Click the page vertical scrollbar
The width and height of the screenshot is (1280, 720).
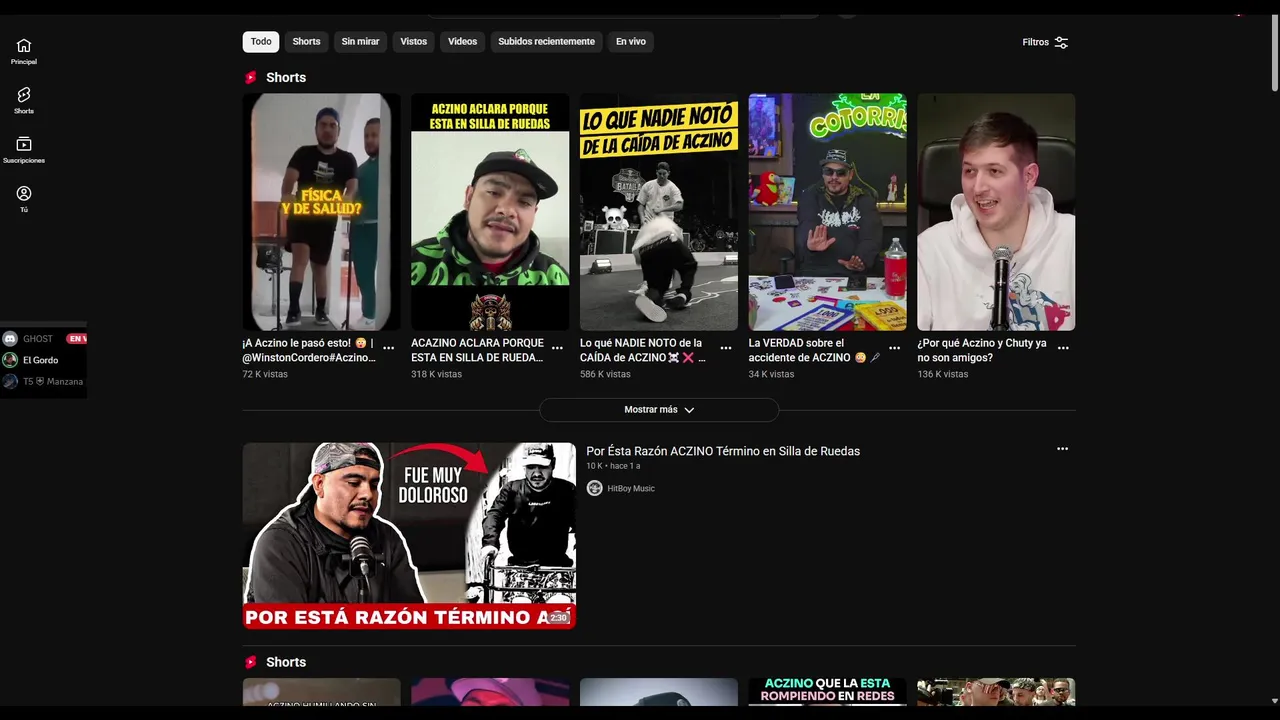coord(1274,55)
